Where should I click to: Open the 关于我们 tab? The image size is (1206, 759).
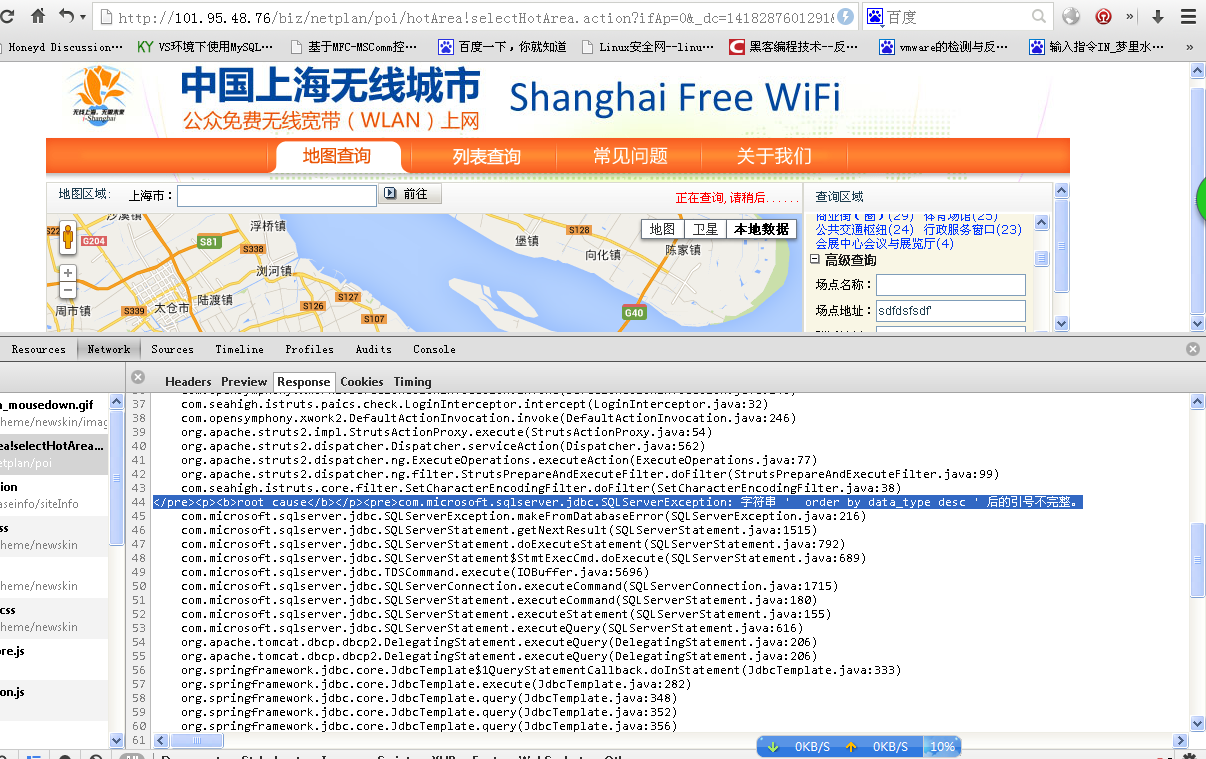tap(774, 157)
